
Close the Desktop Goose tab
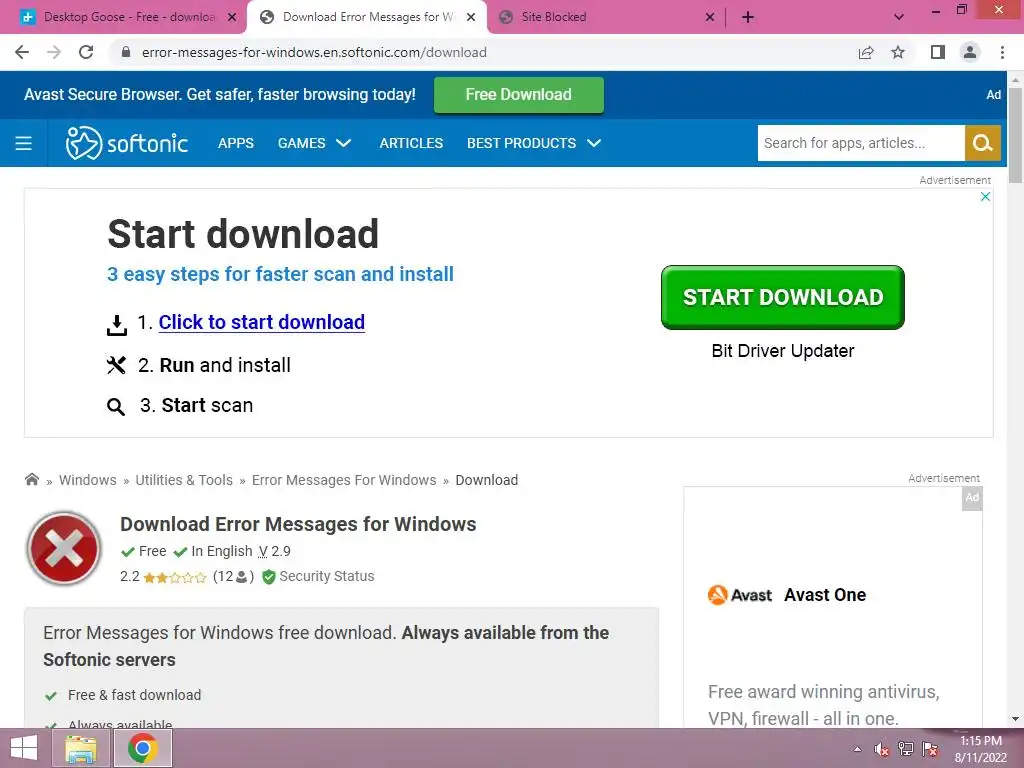click(232, 17)
